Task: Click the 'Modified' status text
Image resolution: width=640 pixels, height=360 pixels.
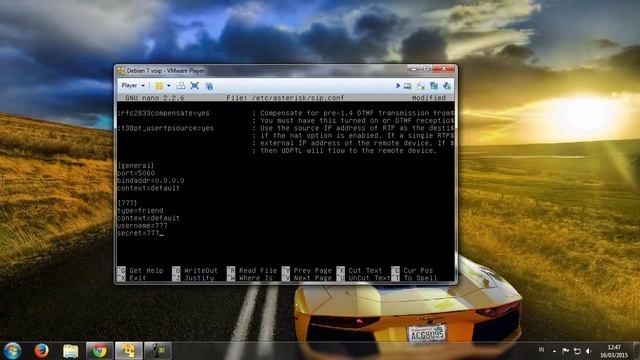Action: coord(429,98)
